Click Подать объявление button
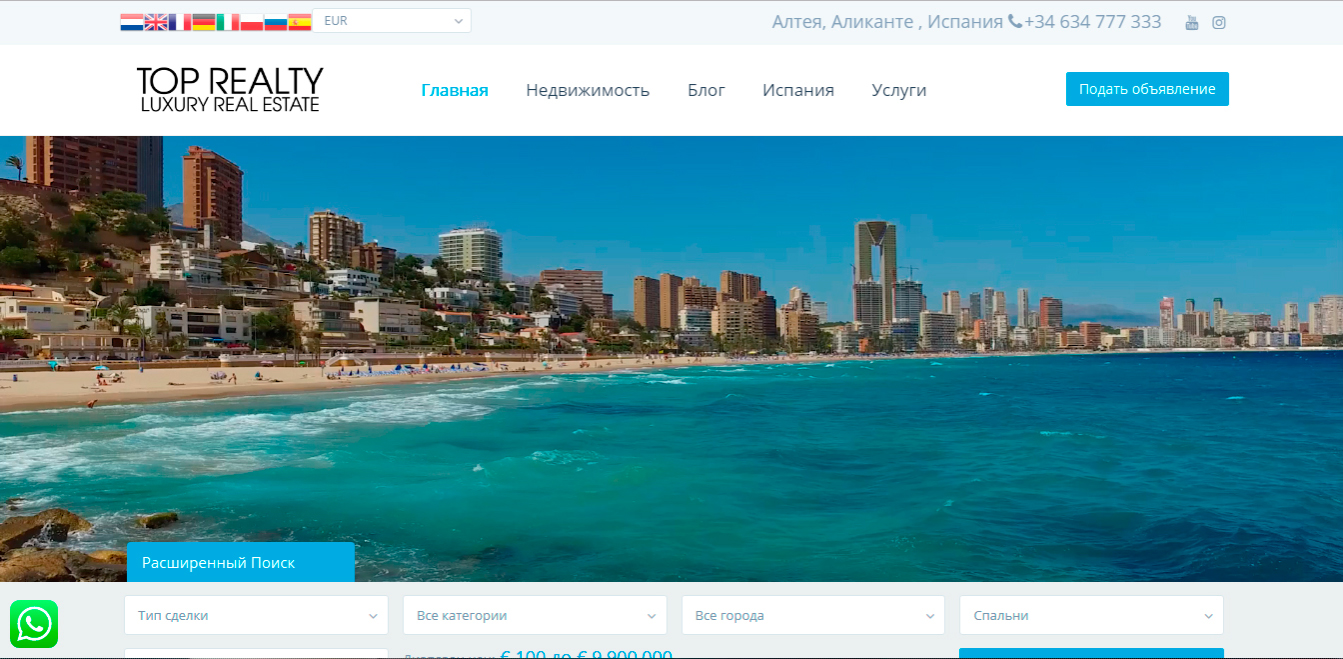The width and height of the screenshot is (1343, 659). click(1147, 89)
